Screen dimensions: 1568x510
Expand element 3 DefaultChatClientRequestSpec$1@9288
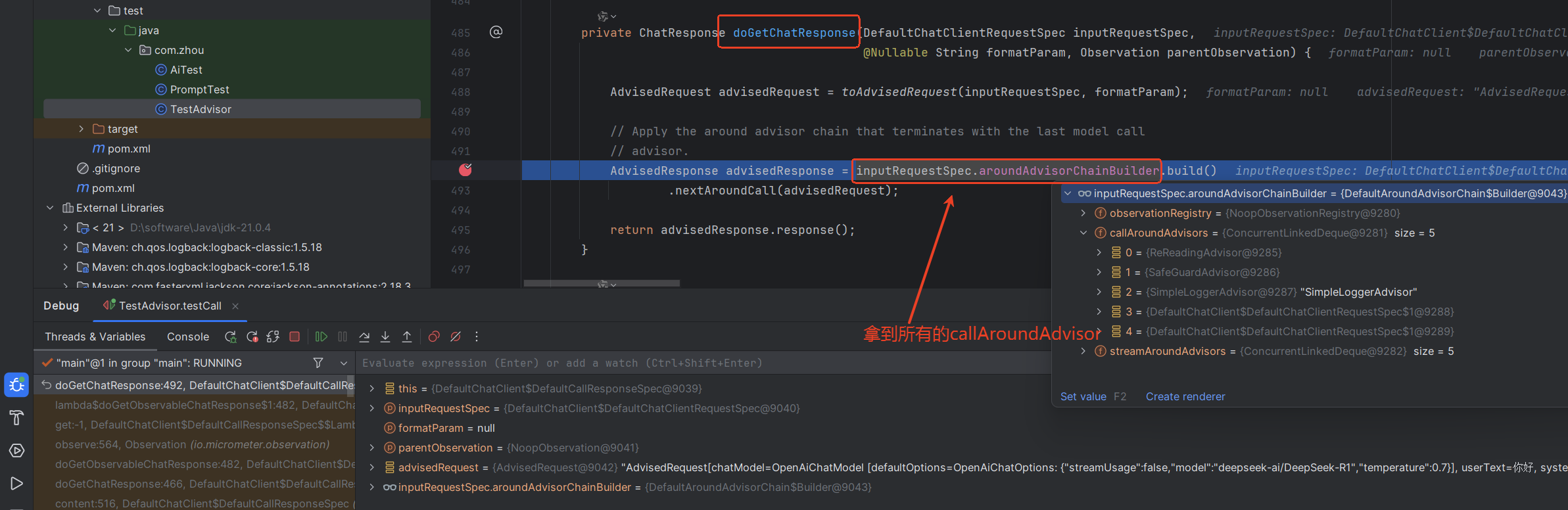click(1099, 312)
